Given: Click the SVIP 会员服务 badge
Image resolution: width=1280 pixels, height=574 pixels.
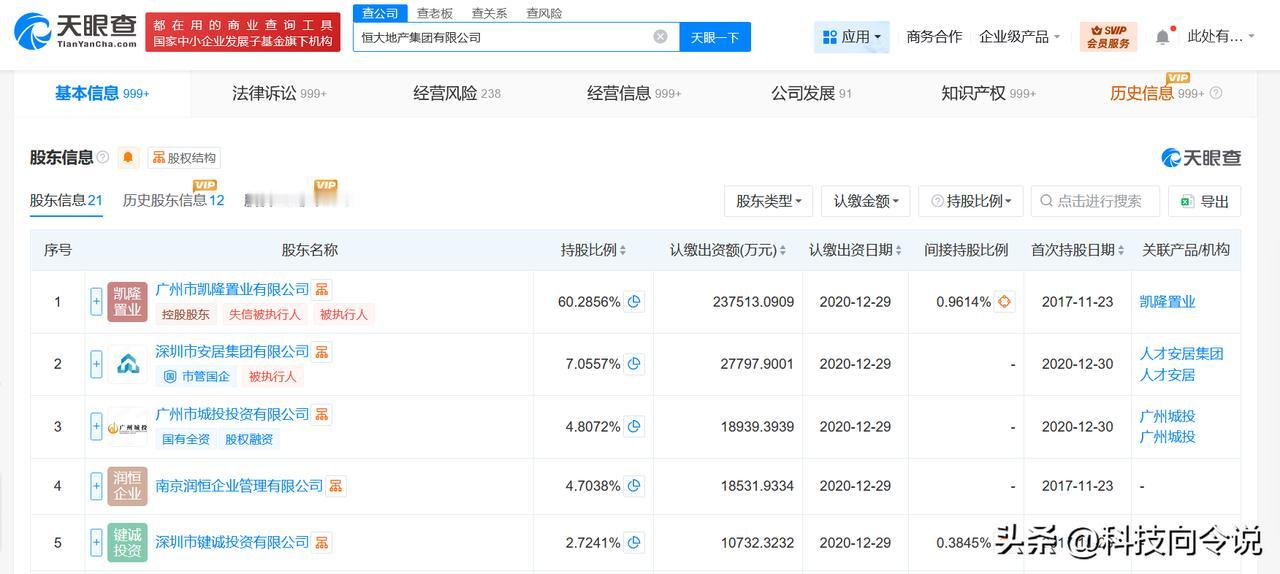Looking at the screenshot, I should tap(1108, 37).
